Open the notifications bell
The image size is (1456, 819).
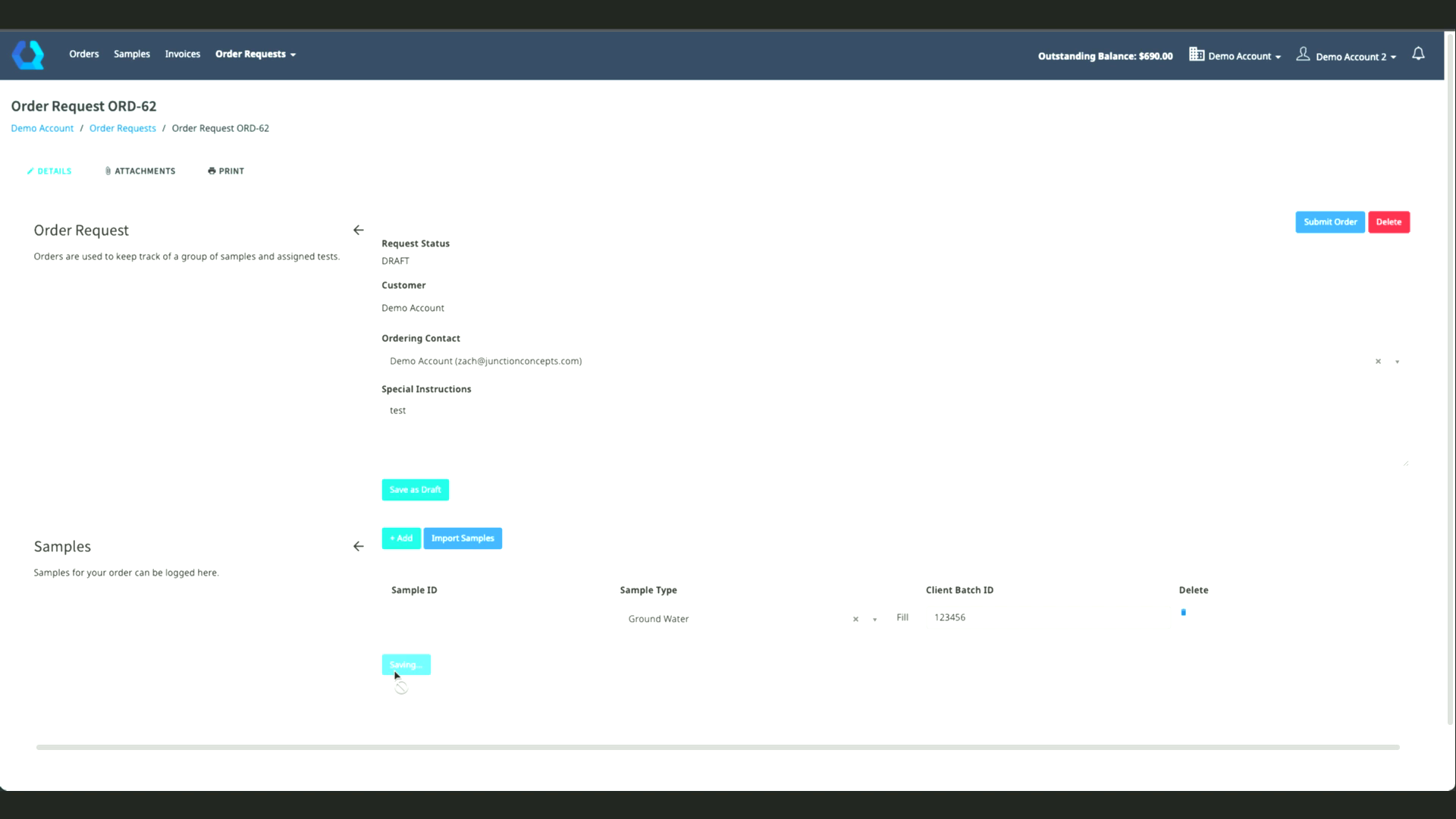pyautogui.click(x=1418, y=54)
